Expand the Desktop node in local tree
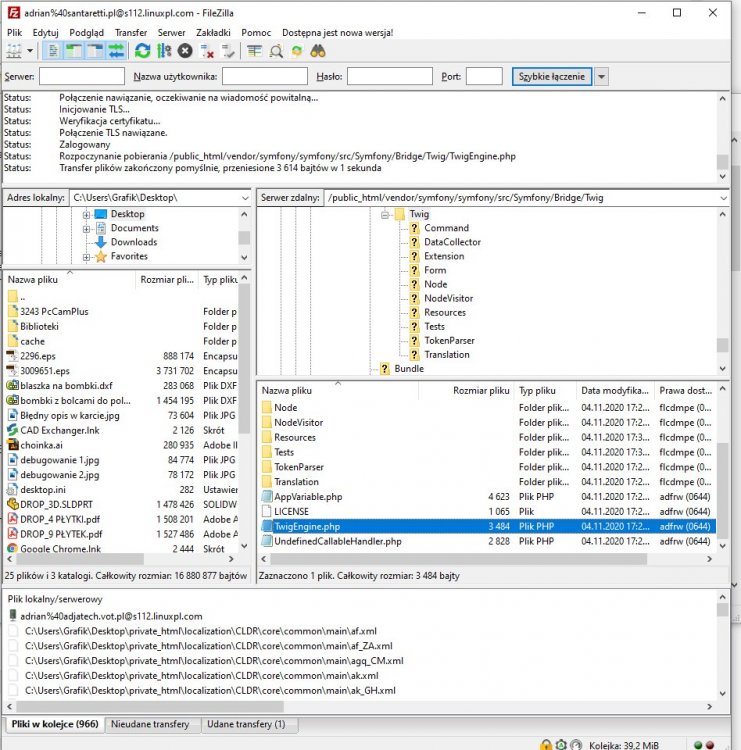 pyautogui.click(x=86, y=215)
